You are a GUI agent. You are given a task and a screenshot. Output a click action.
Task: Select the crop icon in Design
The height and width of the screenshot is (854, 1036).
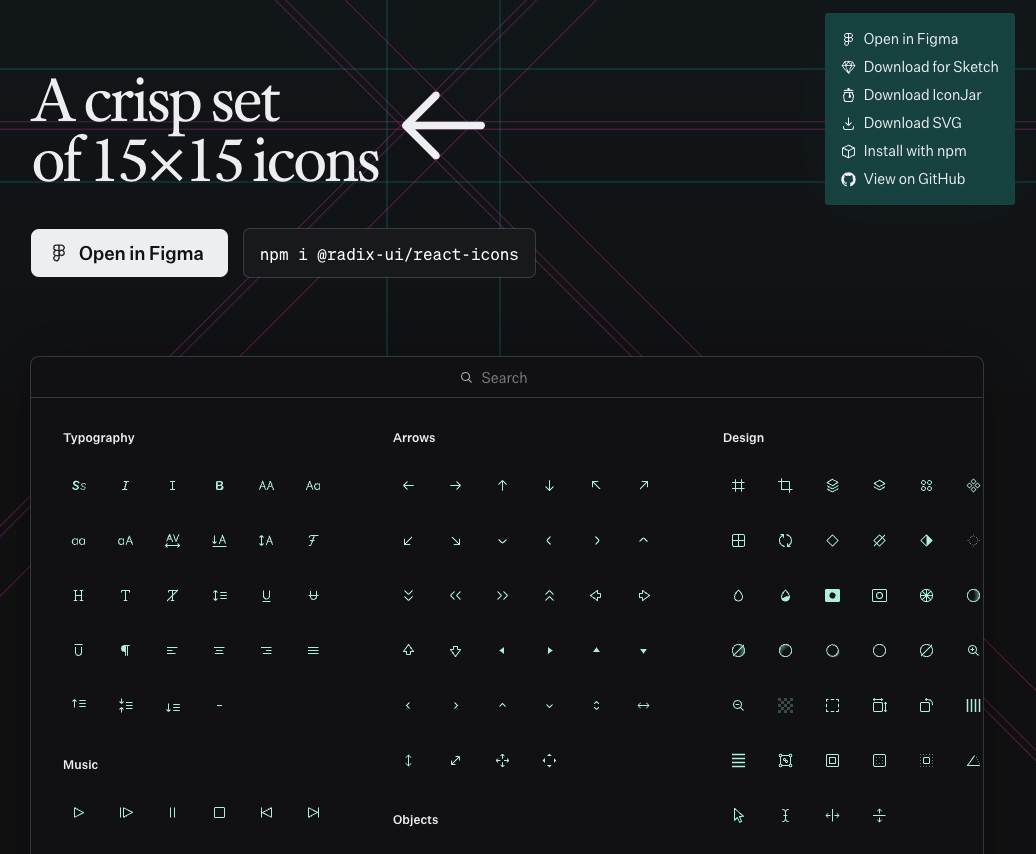[785, 486]
